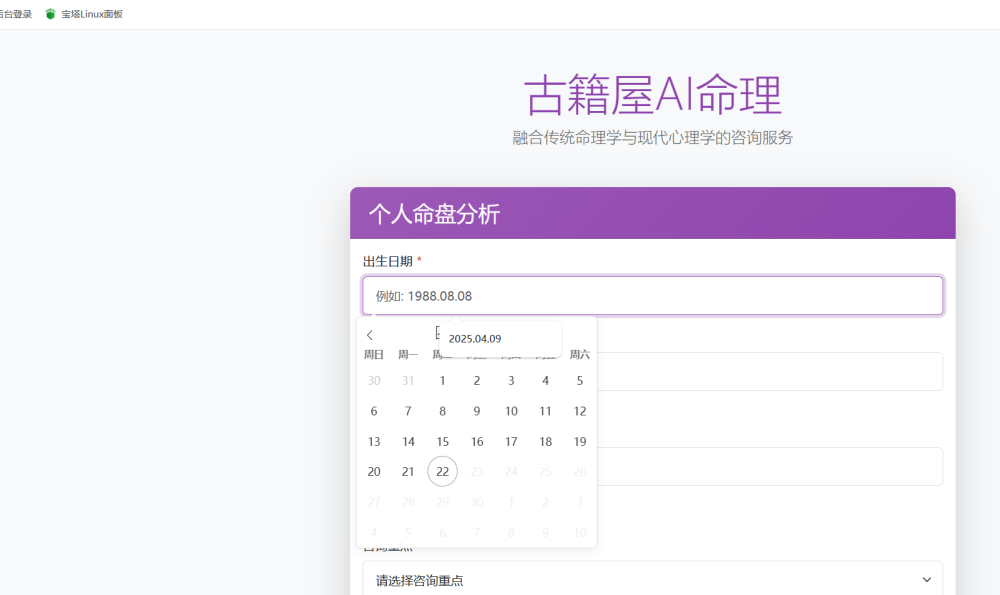Screen dimensions: 1000x595
Task: Select the active April 9 date cell
Action: coord(477,411)
